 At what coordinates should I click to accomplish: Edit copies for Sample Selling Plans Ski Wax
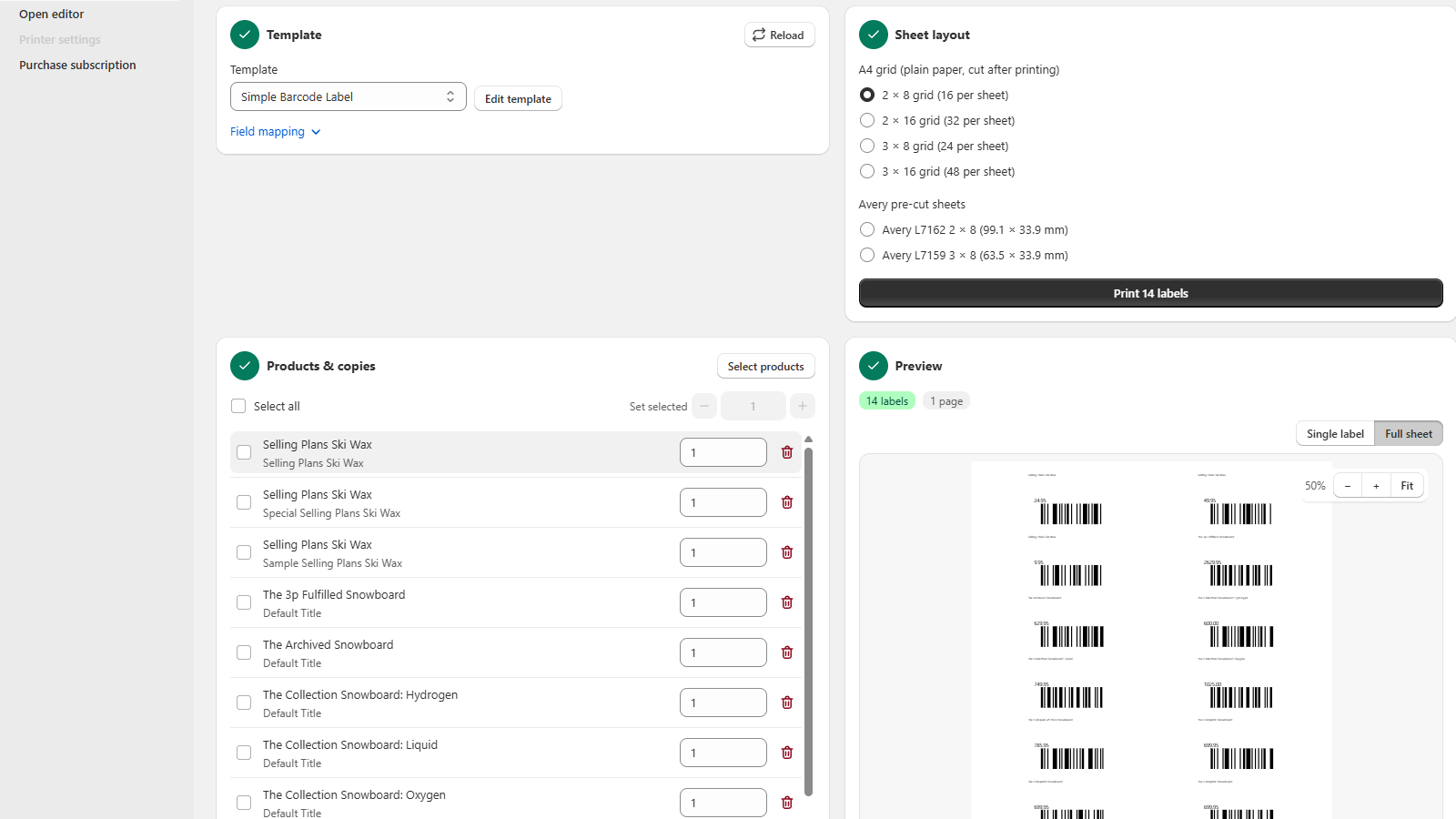click(723, 552)
